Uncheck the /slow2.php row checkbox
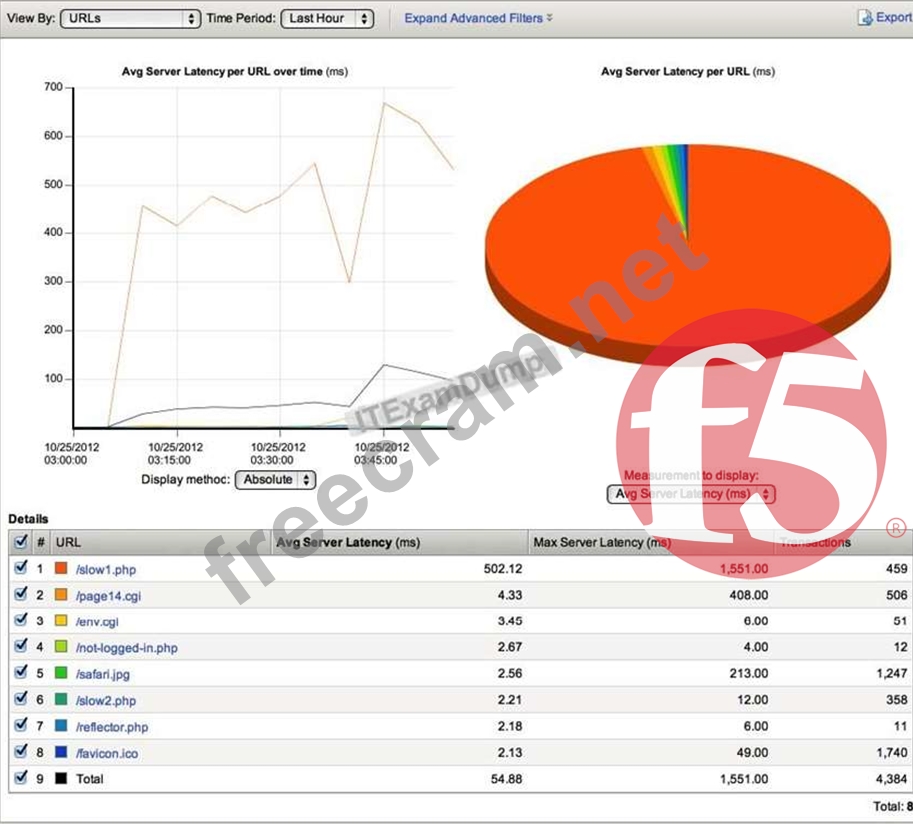The height and width of the screenshot is (824, 913). coord(20,699)
